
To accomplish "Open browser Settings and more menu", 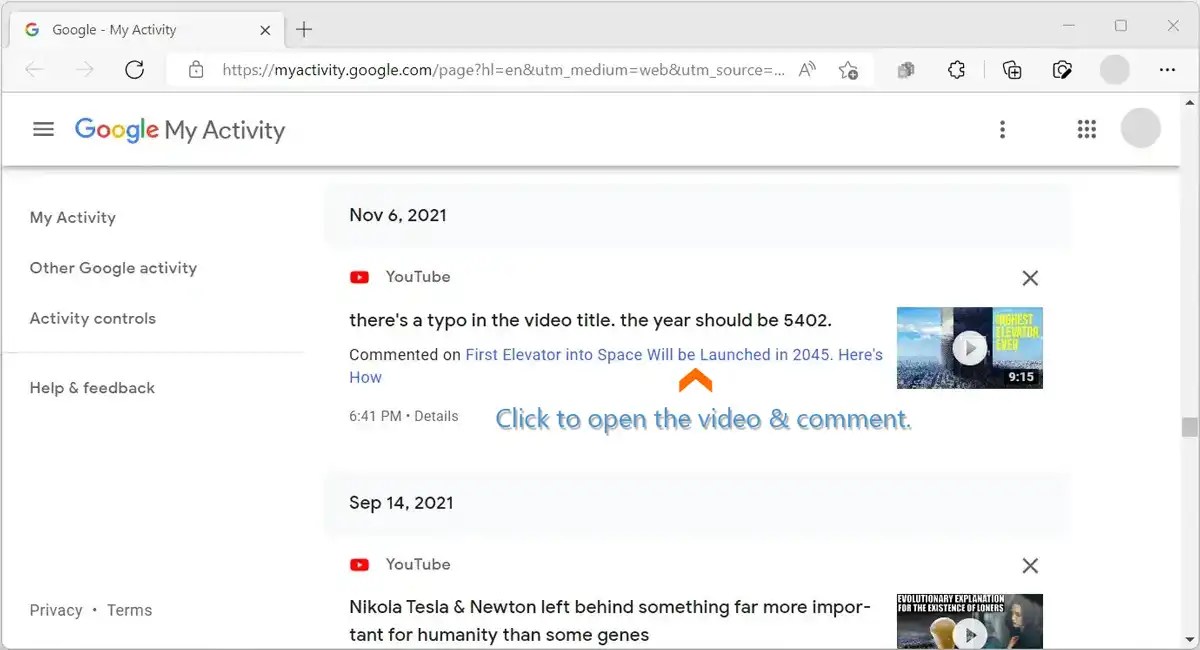I will coord(1167,70).
